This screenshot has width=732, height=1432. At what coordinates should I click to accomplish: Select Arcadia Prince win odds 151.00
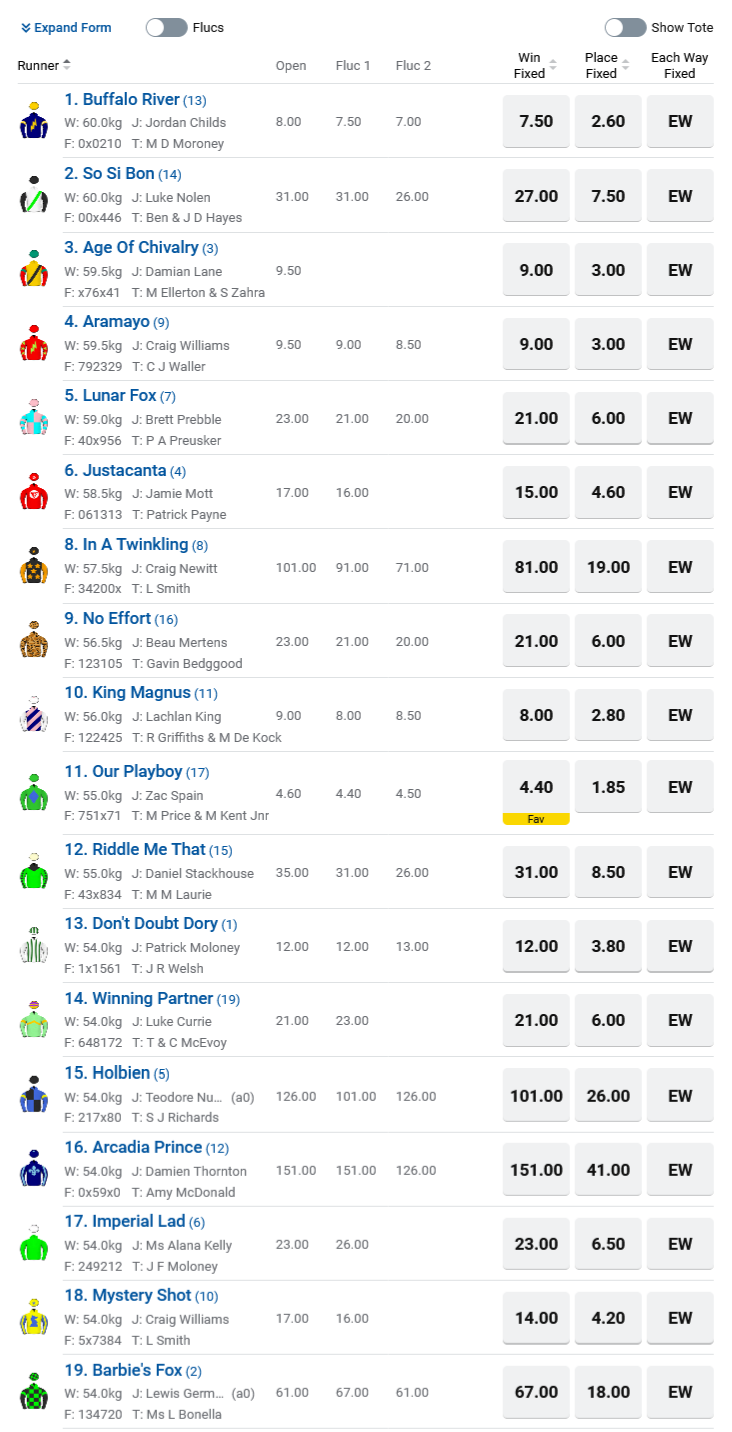pyautogui.click(x=536, y=1170)
